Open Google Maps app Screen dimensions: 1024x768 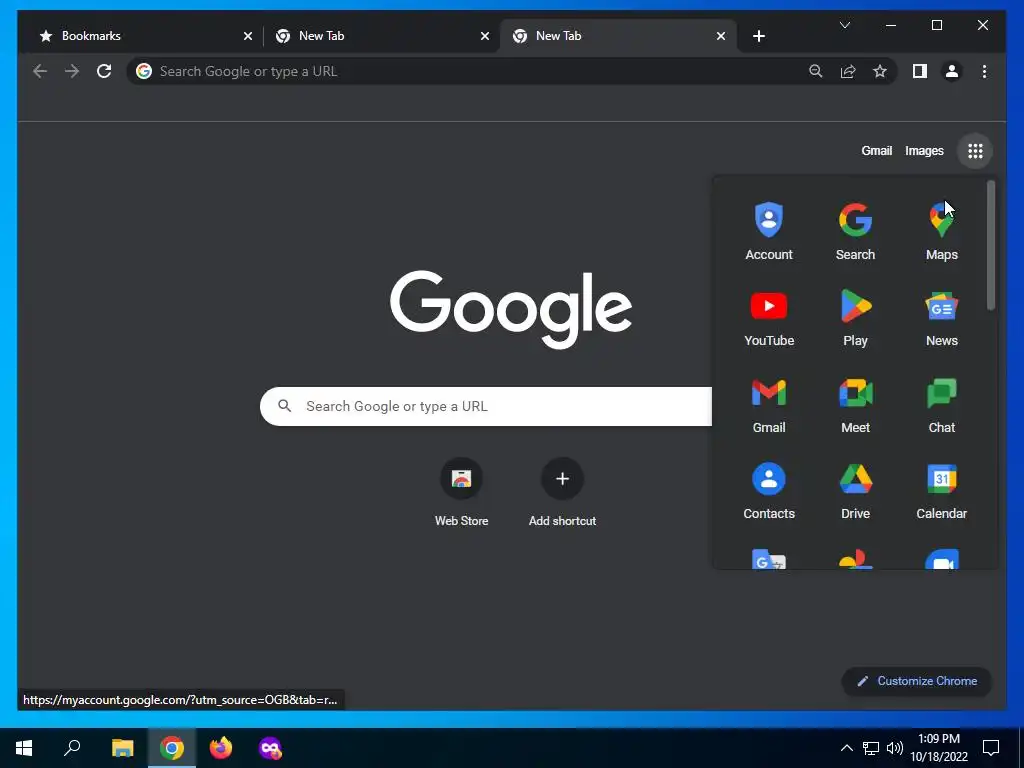tap(941, 231)
